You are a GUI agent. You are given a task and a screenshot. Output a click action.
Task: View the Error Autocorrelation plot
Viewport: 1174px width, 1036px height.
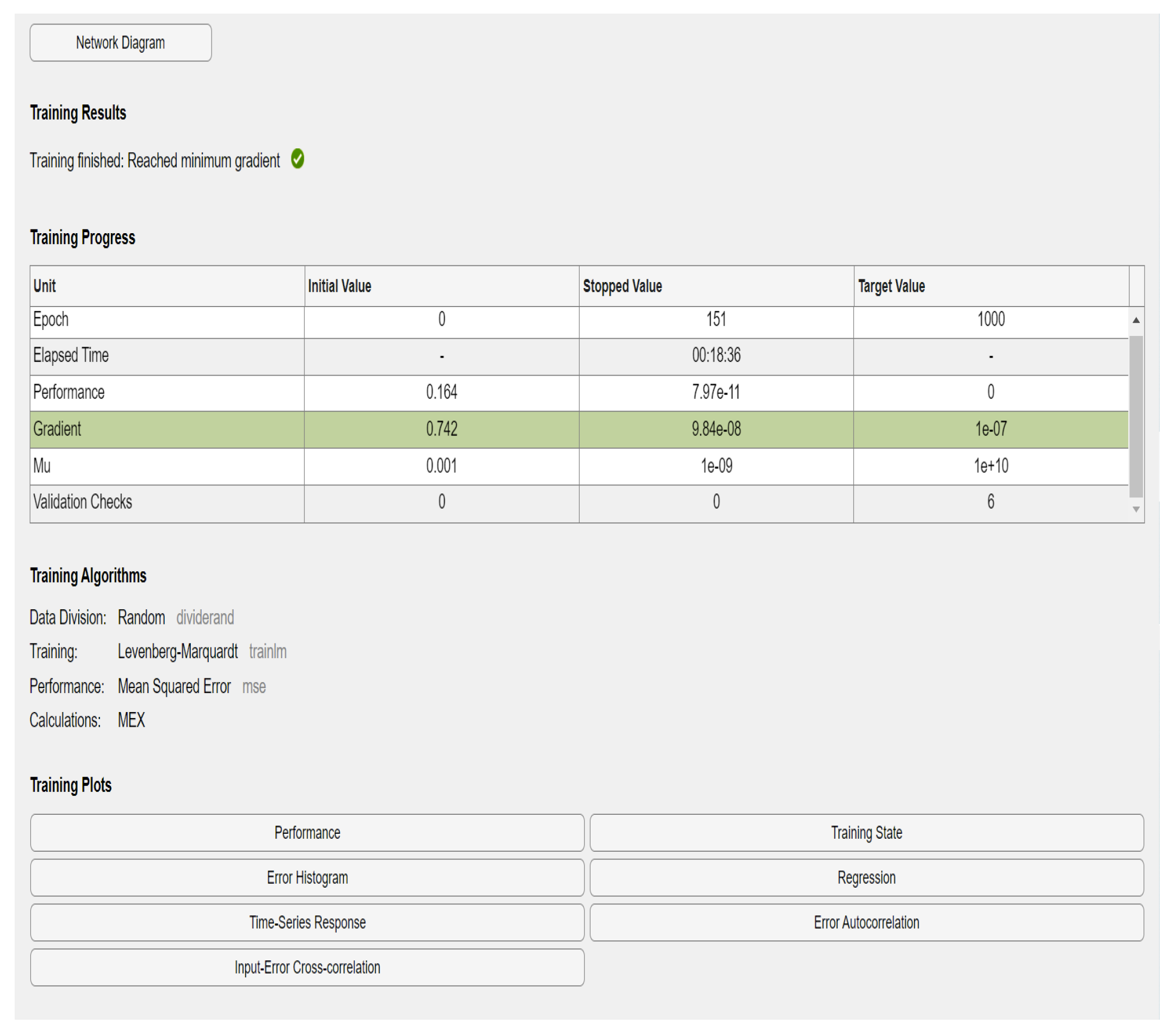pos(866,922)
